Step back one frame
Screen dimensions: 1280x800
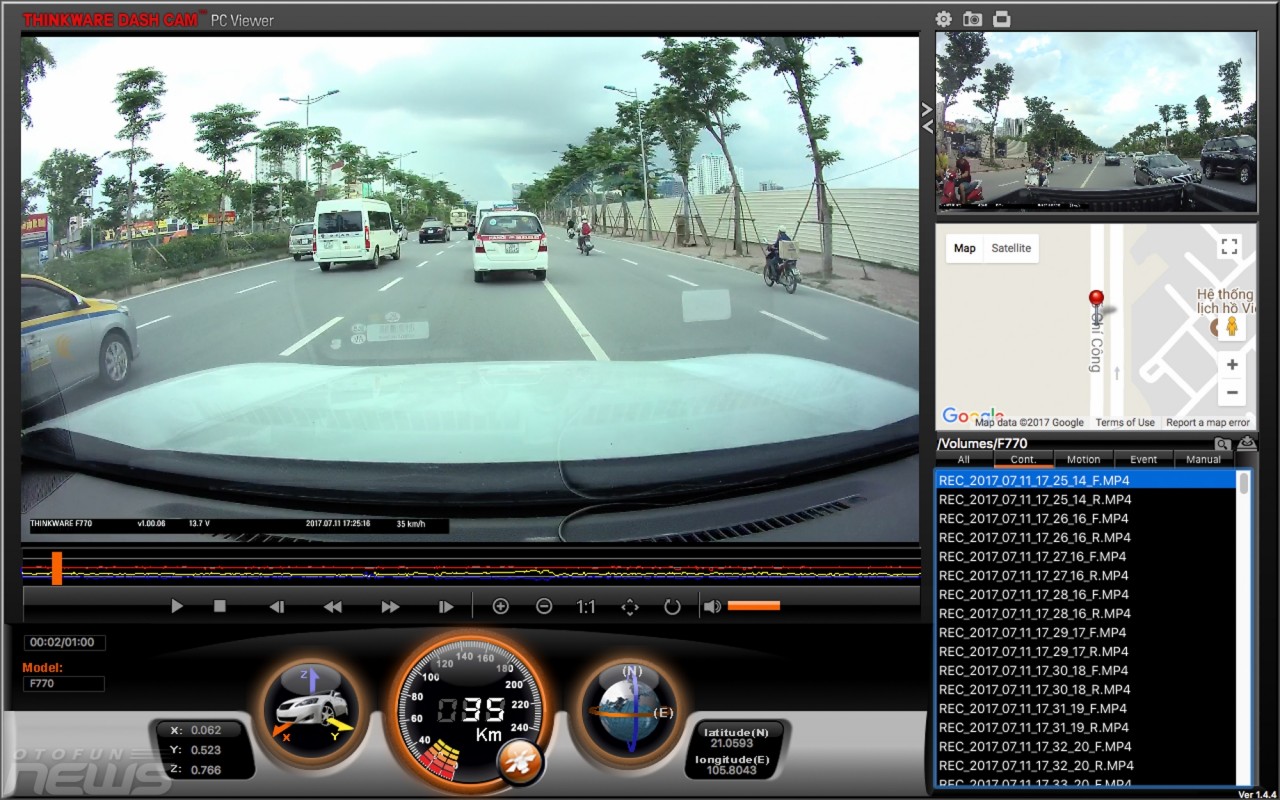coord(277,606)
